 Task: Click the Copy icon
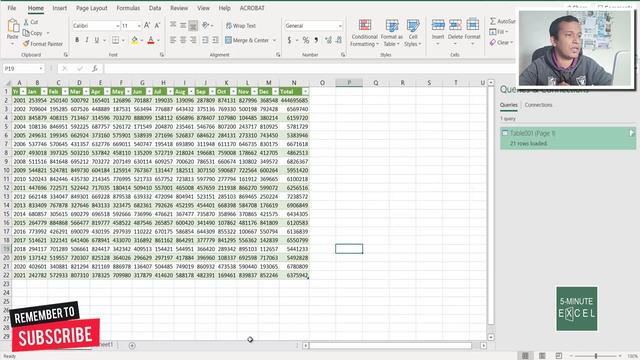click(26, 33)
